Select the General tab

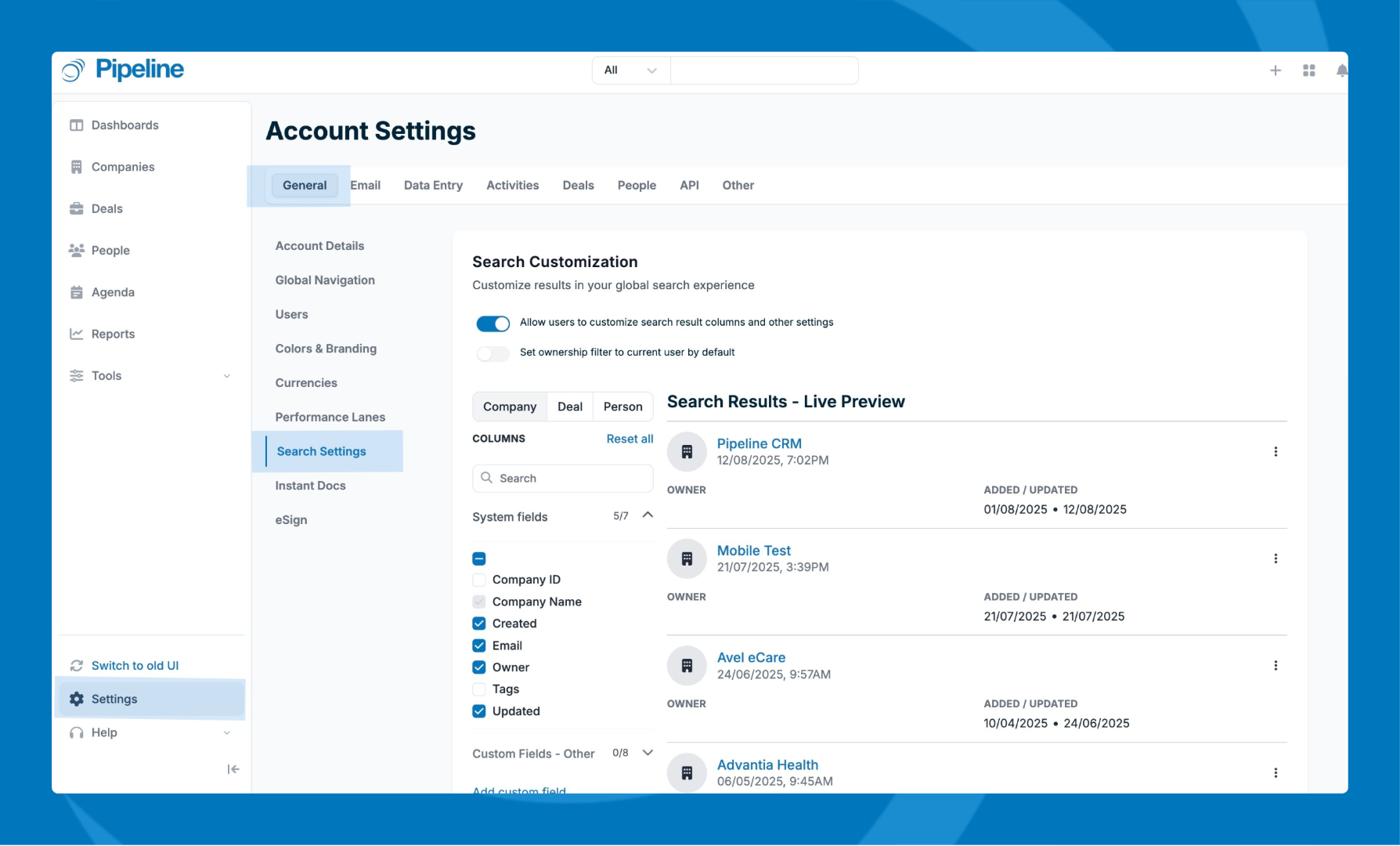[305, 186]
